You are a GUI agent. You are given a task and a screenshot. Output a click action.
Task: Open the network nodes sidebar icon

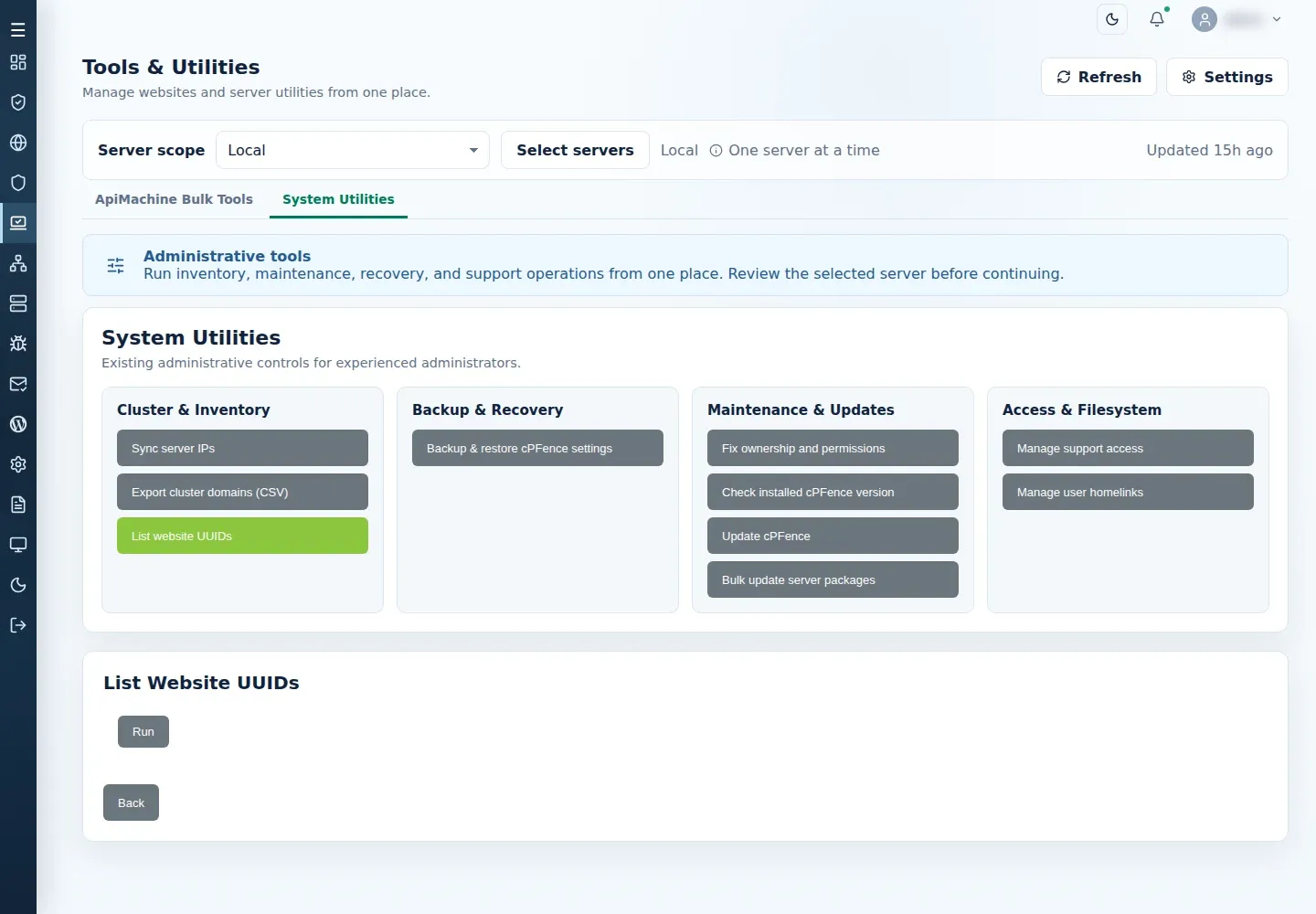tap(18, 263)
